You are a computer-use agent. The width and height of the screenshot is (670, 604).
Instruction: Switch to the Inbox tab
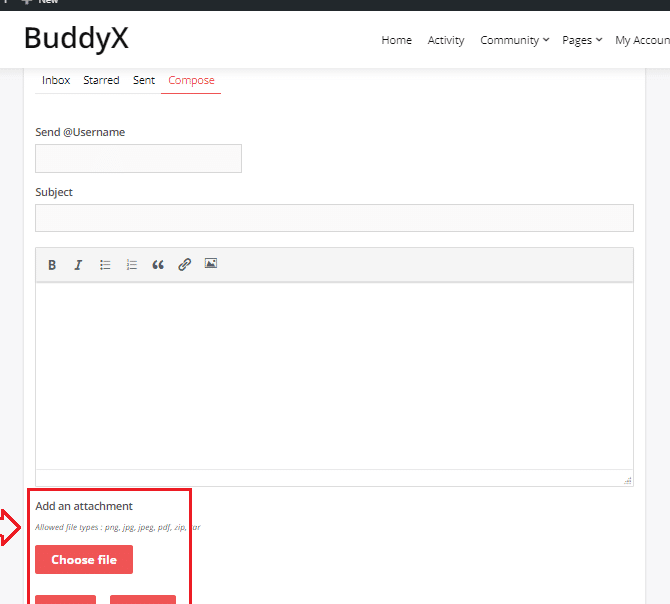tap(56, 80)
